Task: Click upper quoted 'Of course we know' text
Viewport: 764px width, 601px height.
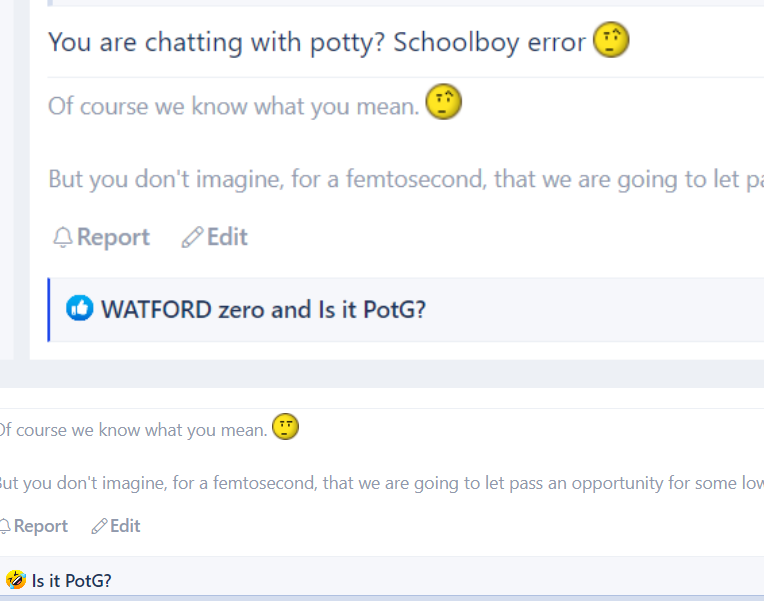Action: click(234, 106)
